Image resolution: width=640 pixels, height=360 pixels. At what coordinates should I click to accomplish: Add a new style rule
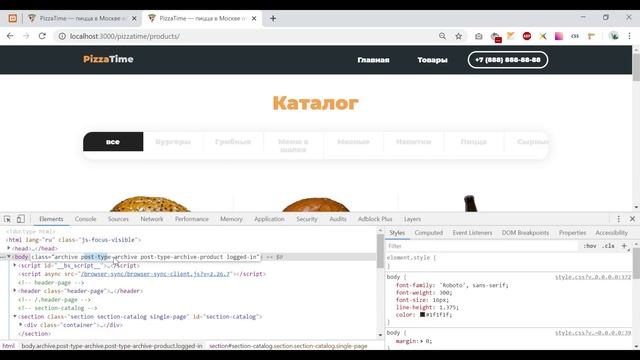624,246
